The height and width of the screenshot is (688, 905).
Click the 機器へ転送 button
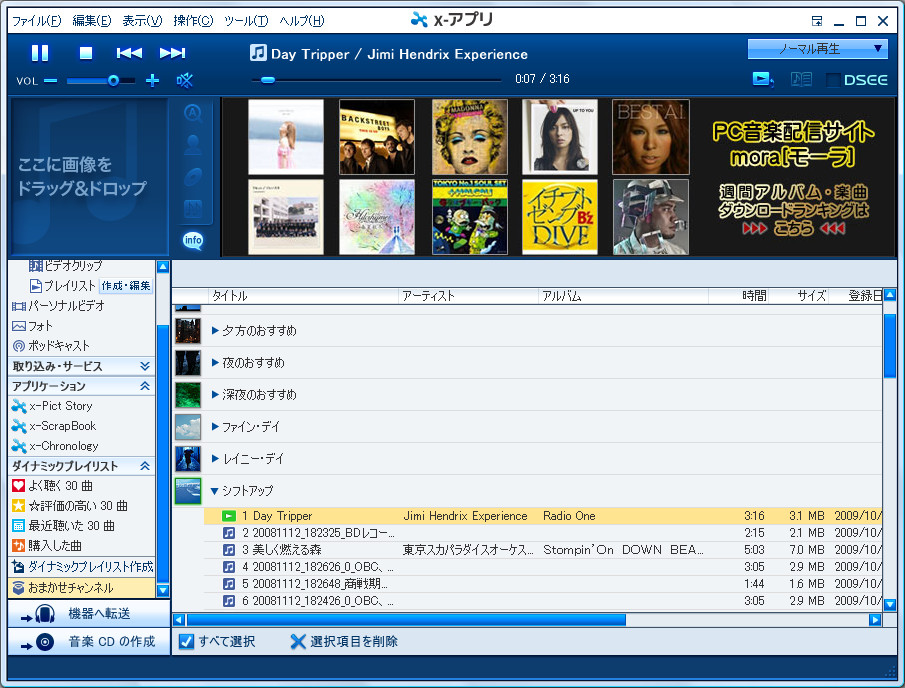pos(89,613)
